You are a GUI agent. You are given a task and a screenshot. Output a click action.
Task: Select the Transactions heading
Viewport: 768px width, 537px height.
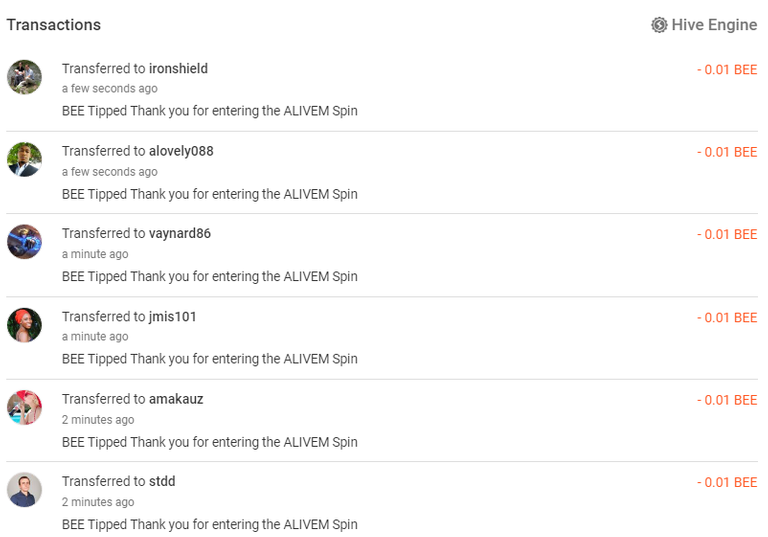[x=53, y=24]
